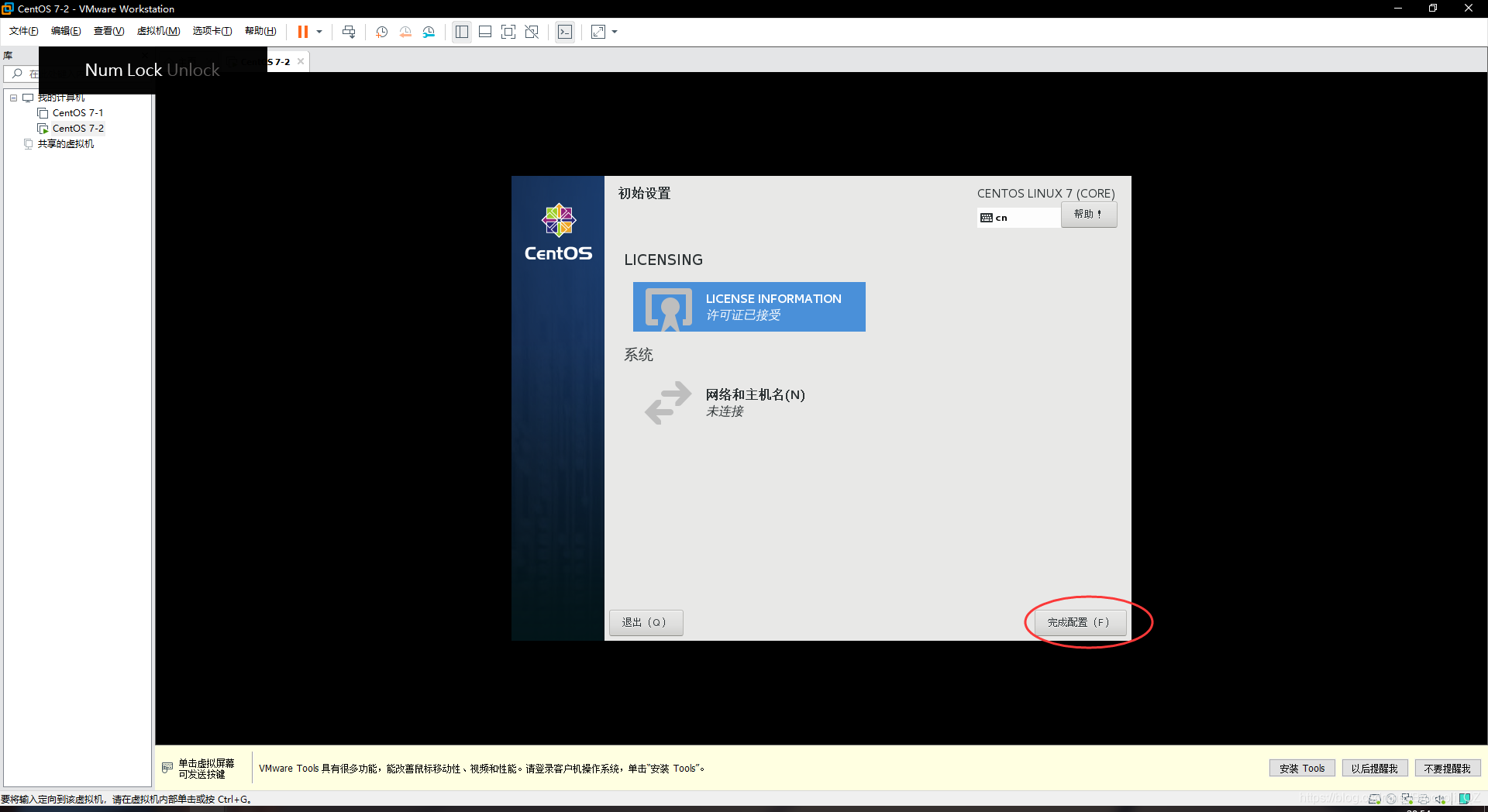Click the stretch guest display icon
The image size is (1488, 812).
tap(598, 32)
